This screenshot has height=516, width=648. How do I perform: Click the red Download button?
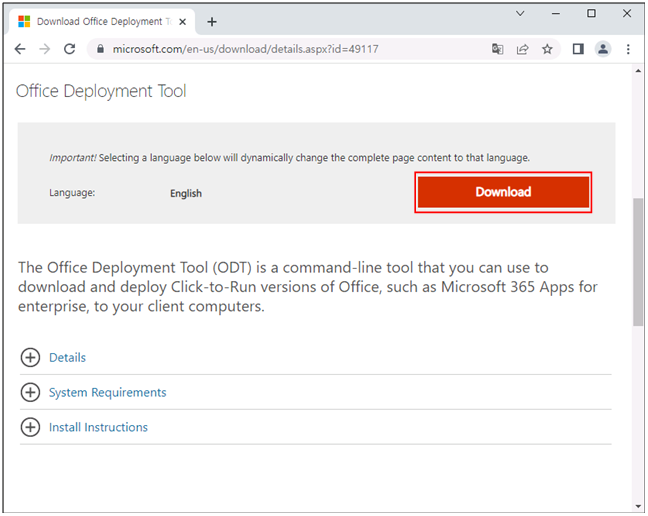tap(503, 192)
